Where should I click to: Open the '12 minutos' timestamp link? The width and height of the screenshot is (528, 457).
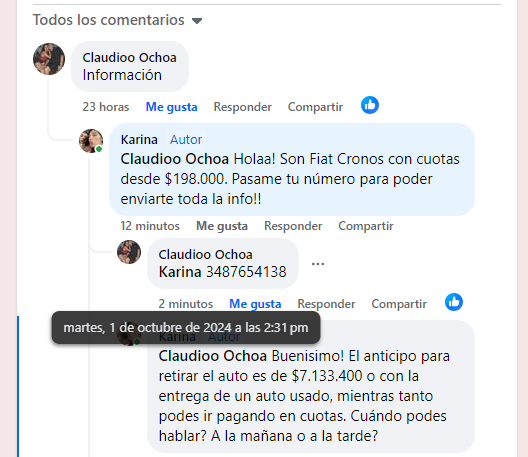(150, 226)
